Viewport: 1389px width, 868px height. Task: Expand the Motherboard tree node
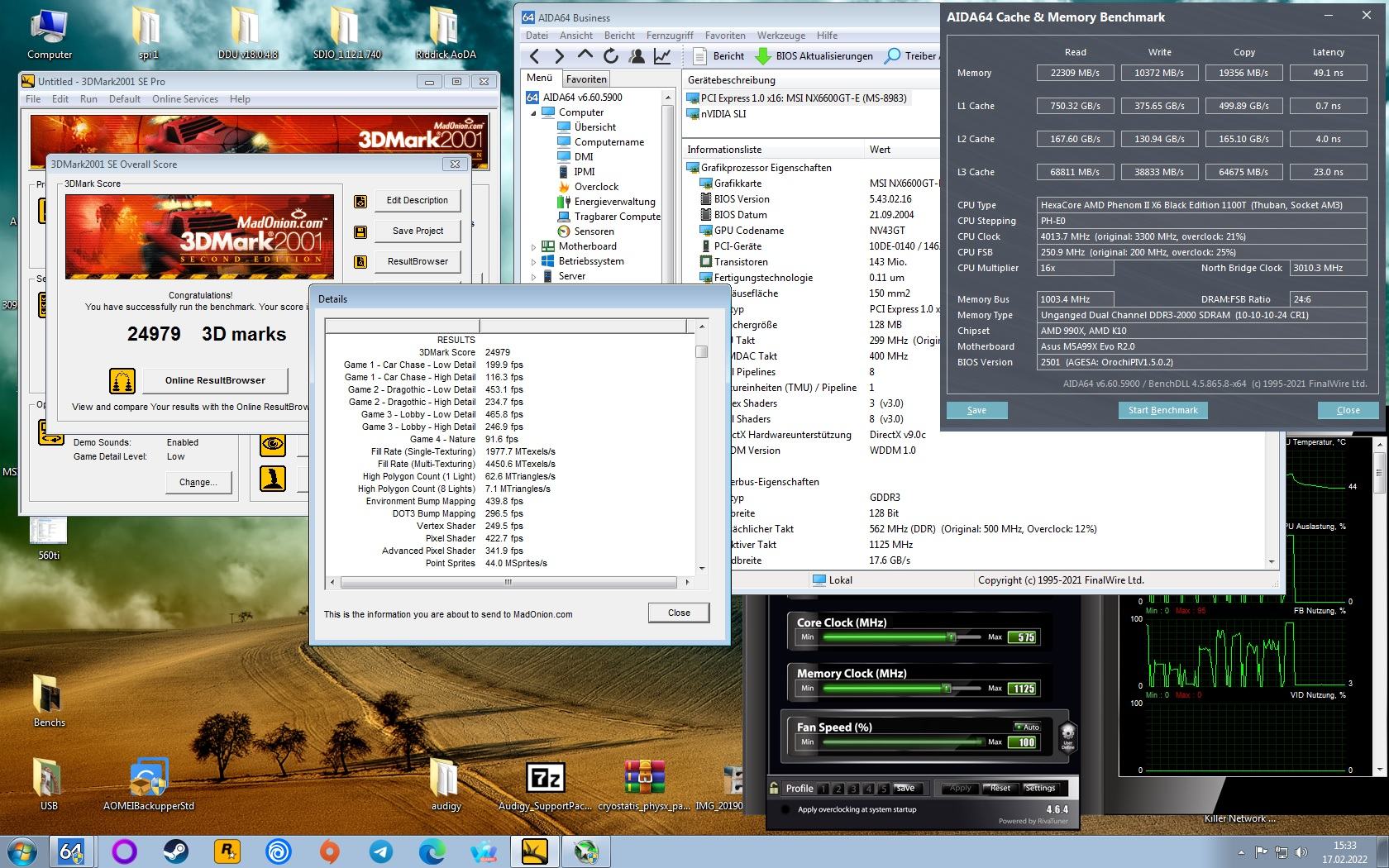[533, 247]
